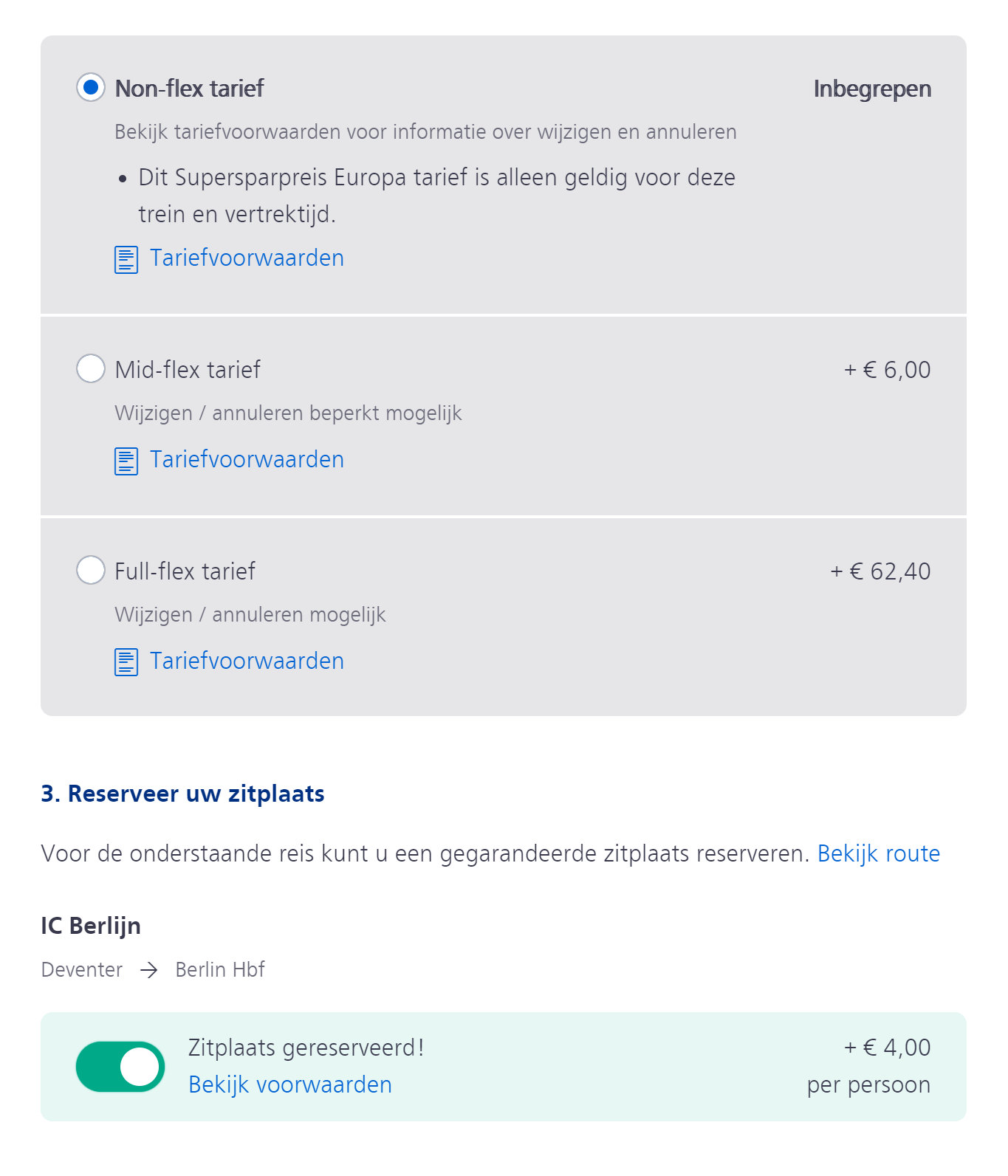
Task: Click the Full-flex tarief label text
Action: click(x=185, y=571)
